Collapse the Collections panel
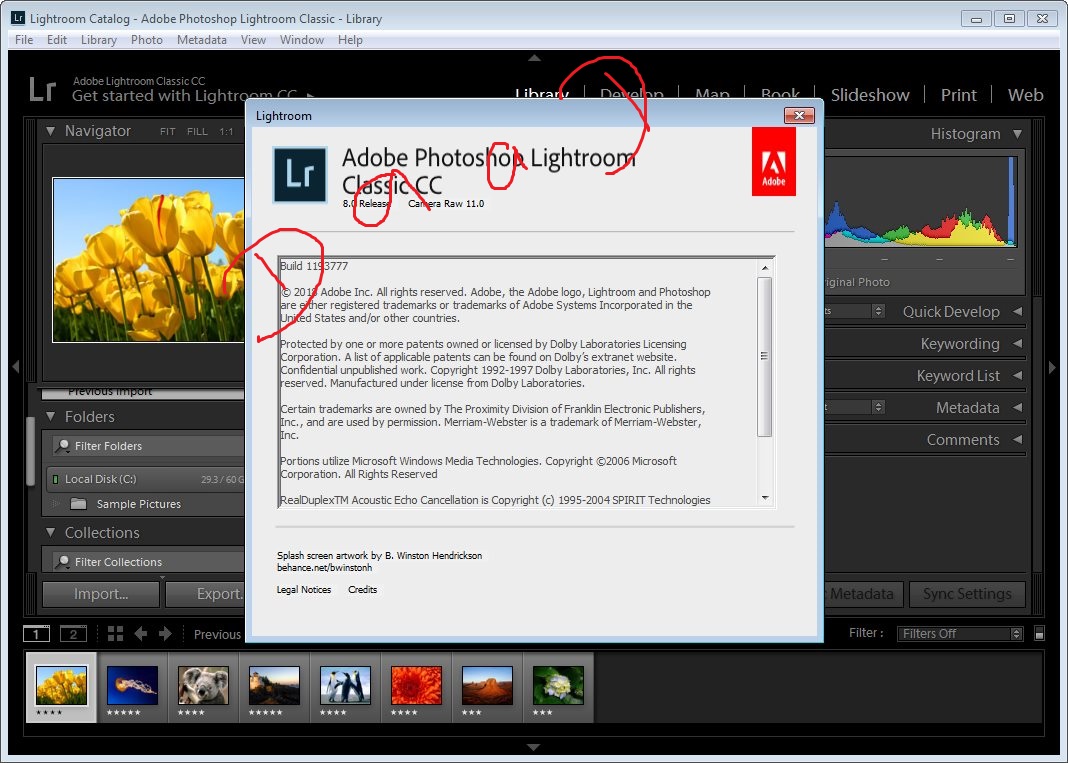Viewport: 1068px width, 763px height. pos(50,532)
